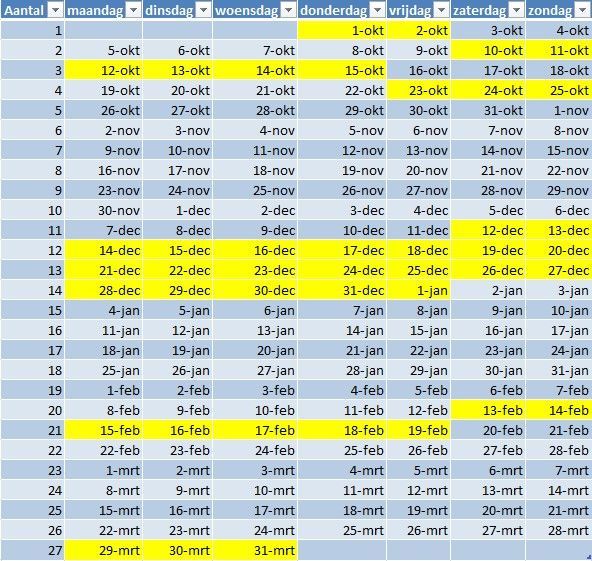
Task: Select cell 4-nov
Action: 255,130
